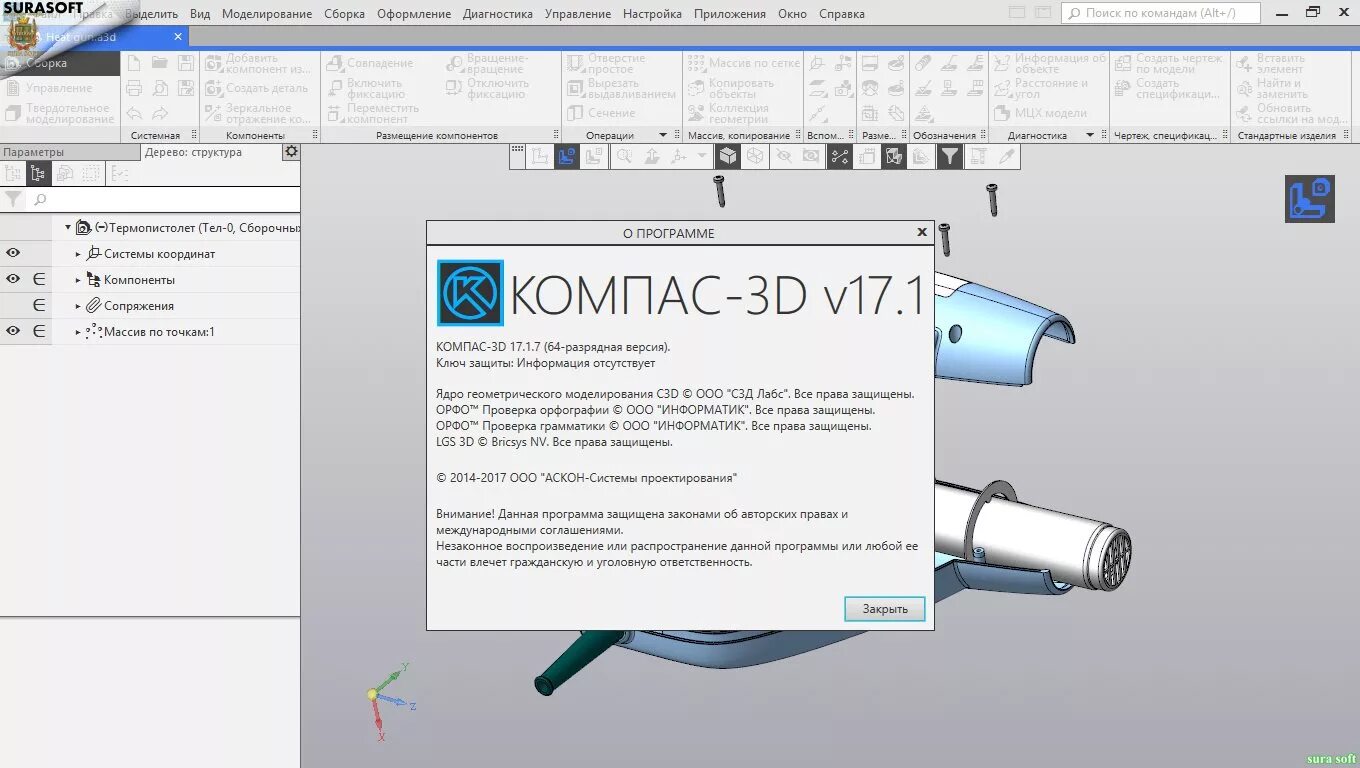Viewport: 1360px width, 768px height.
Task: Open the Оформление menu
Action: pos(414,14)
